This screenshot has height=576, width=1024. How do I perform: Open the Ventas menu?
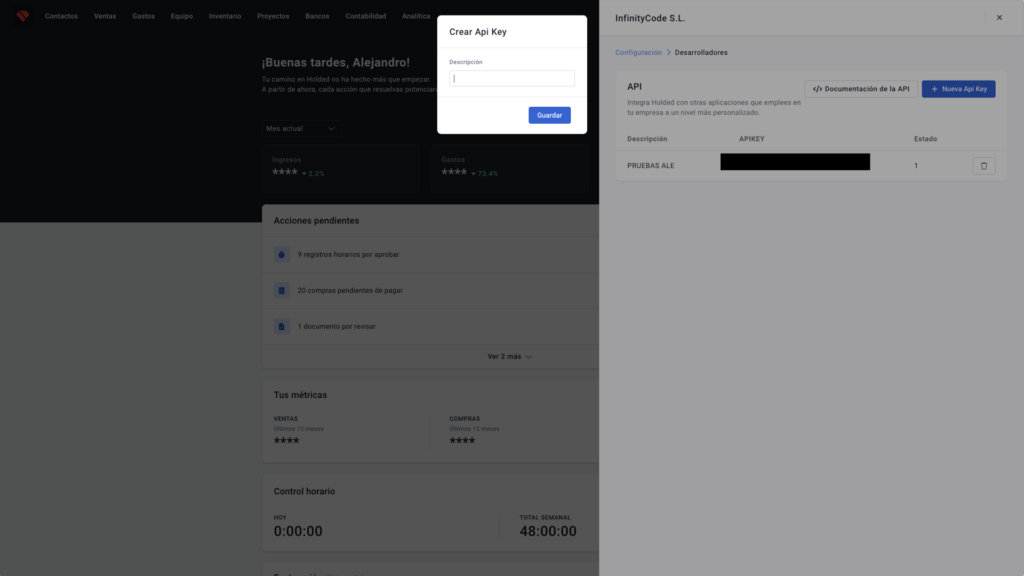point(105,16)
